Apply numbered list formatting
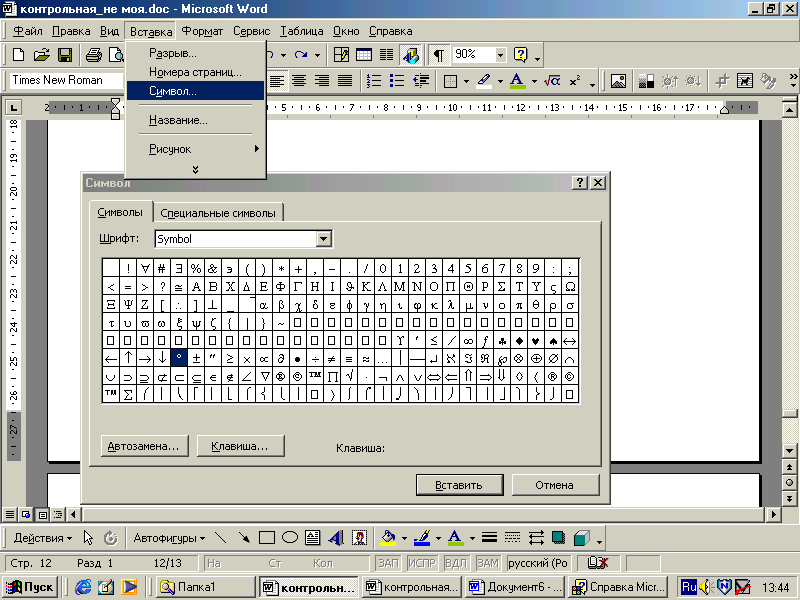 coord(374,81)
